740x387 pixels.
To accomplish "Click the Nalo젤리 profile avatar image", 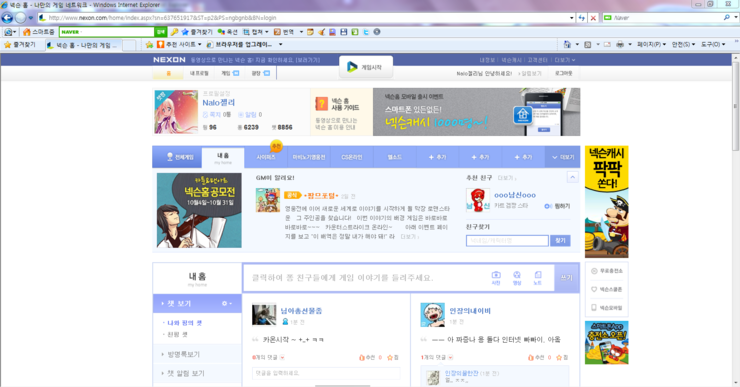I will pyautogui.click(x=176, y=112).
